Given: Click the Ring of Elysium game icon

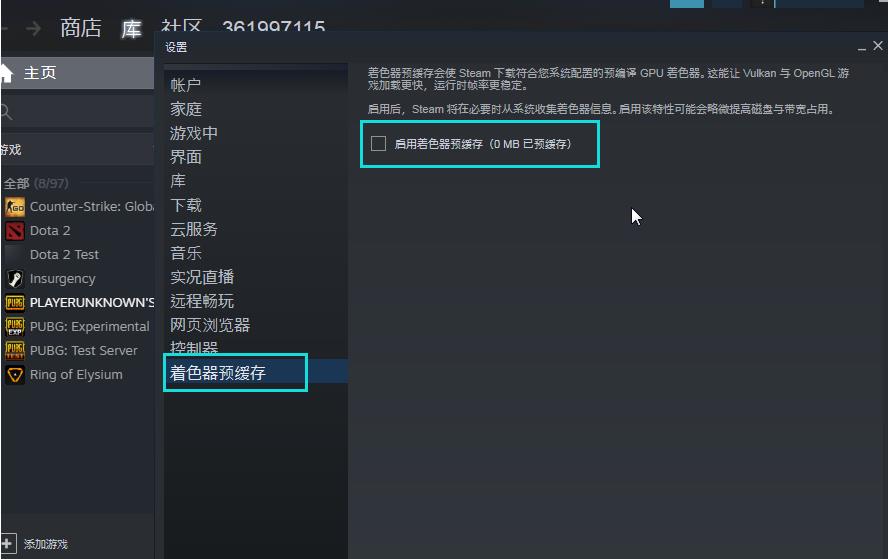Looking at the screenshot, I should point(15,375).
